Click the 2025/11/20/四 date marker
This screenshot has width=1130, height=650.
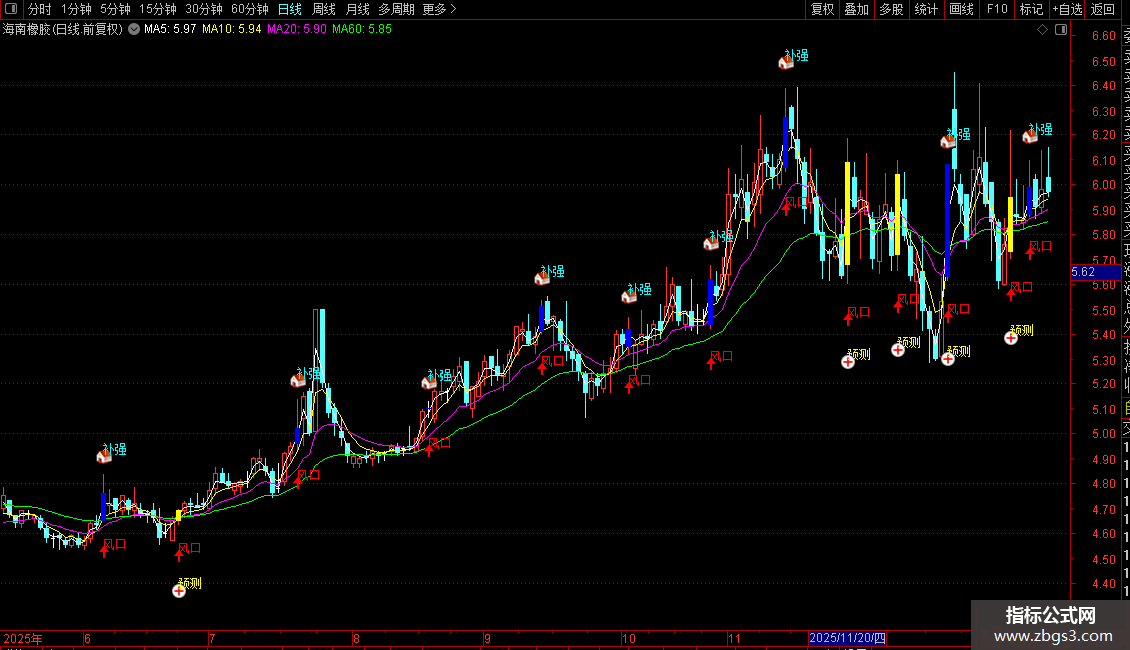[x=847, y=638]
